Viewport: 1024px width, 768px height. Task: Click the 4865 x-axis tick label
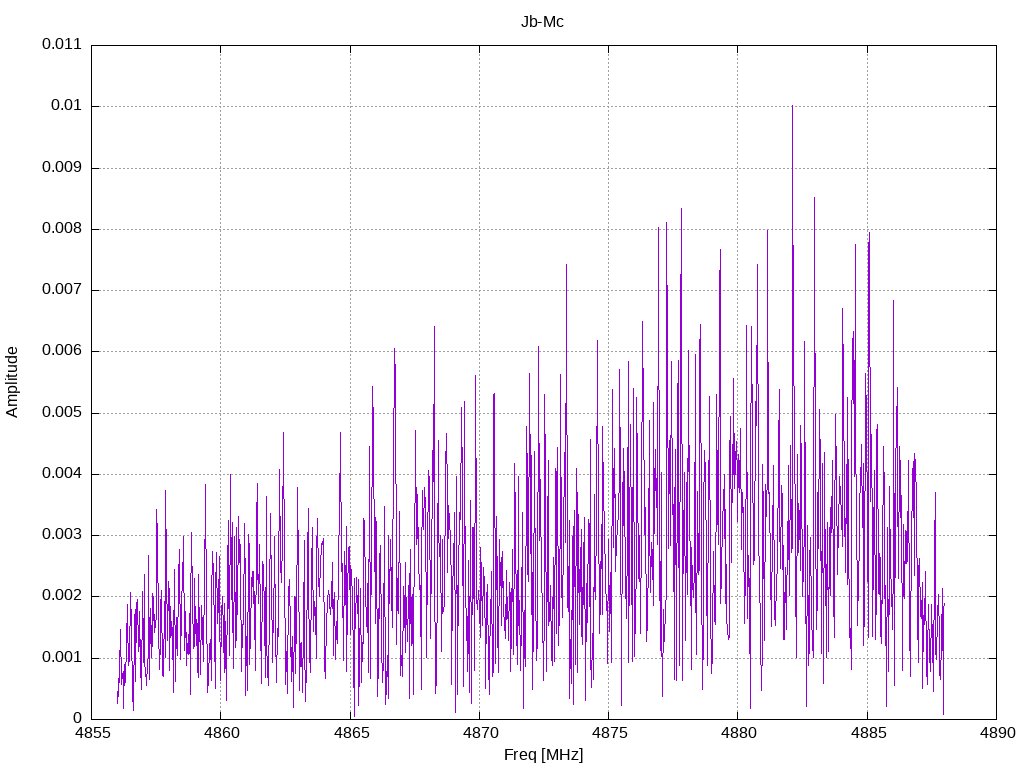coord(350,733)
